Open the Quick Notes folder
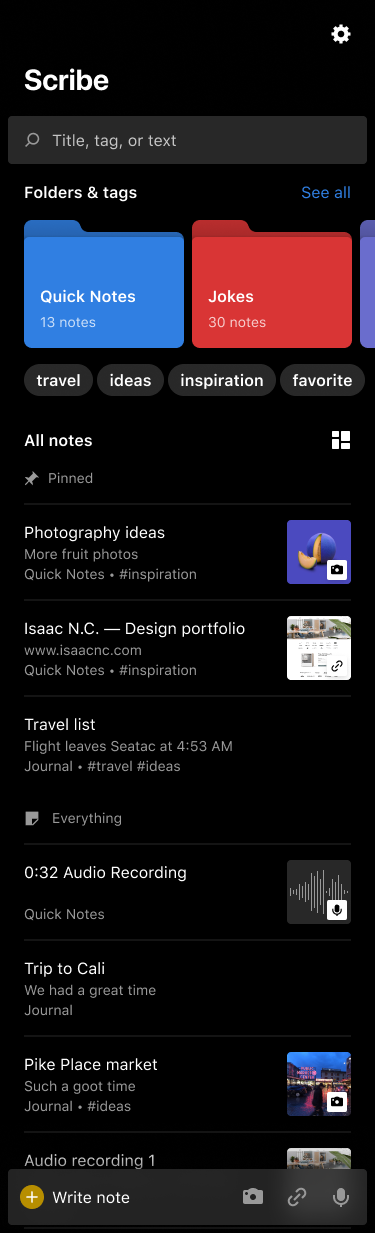This screenshot has height=1233, width=375. tap(104, 284)
